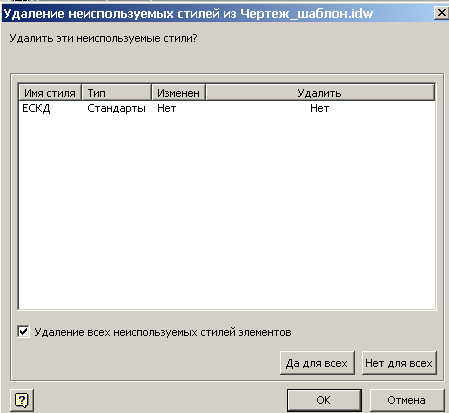The image size is (449, 413).
Task: Sort by the 'Тип' column header
Action: (116, 93)
